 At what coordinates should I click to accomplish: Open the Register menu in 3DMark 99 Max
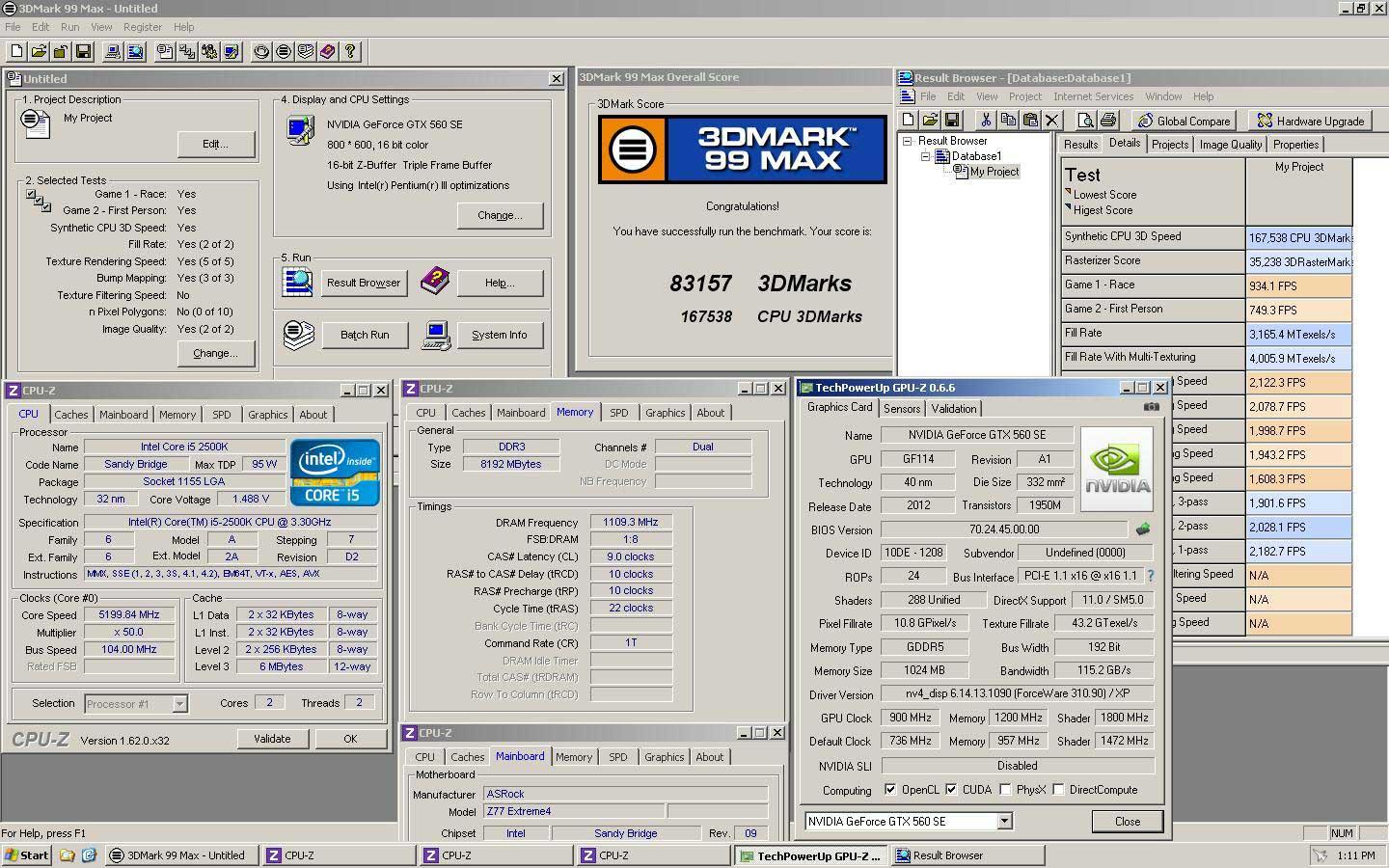143,27
